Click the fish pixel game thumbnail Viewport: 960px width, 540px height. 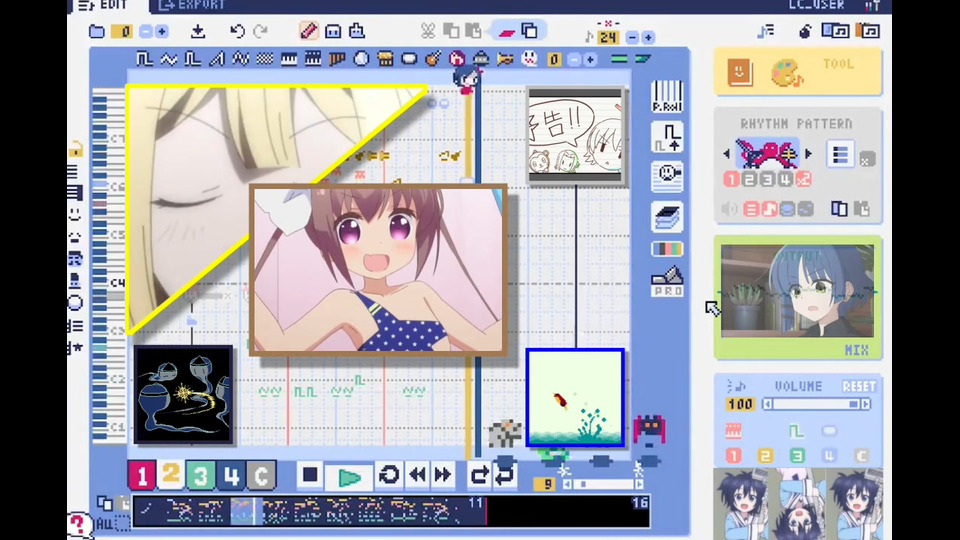(x=575, y=398)
